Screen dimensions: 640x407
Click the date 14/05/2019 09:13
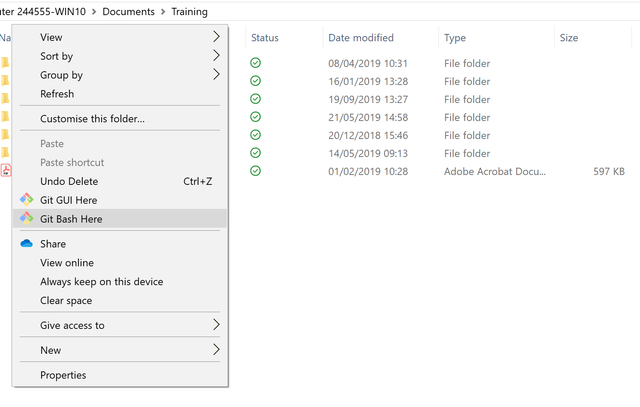tap(368, 153)
